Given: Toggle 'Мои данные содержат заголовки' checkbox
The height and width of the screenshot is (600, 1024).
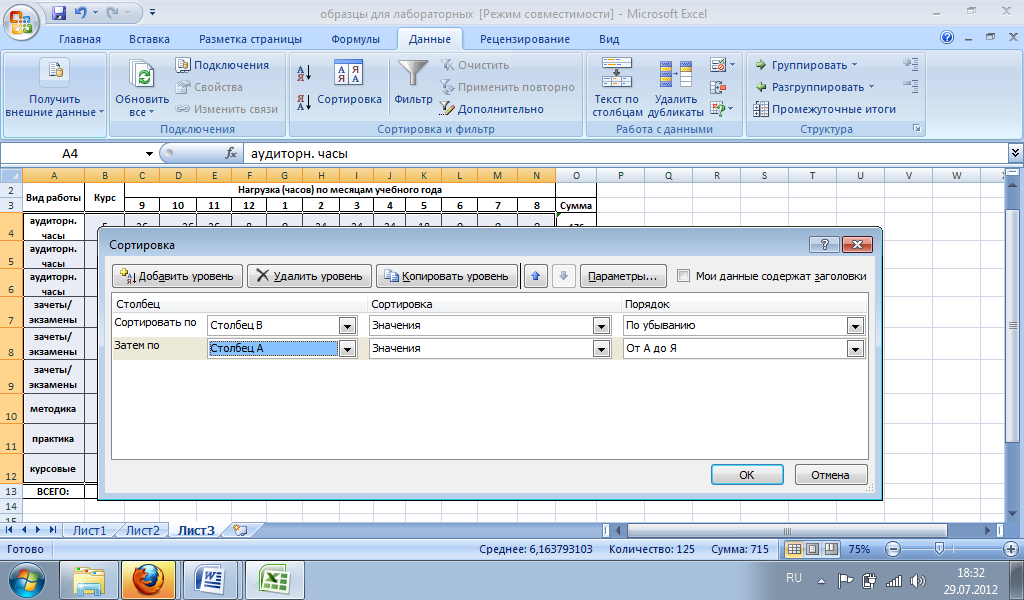Looking at the screenshot, I should tap(683, 276).
